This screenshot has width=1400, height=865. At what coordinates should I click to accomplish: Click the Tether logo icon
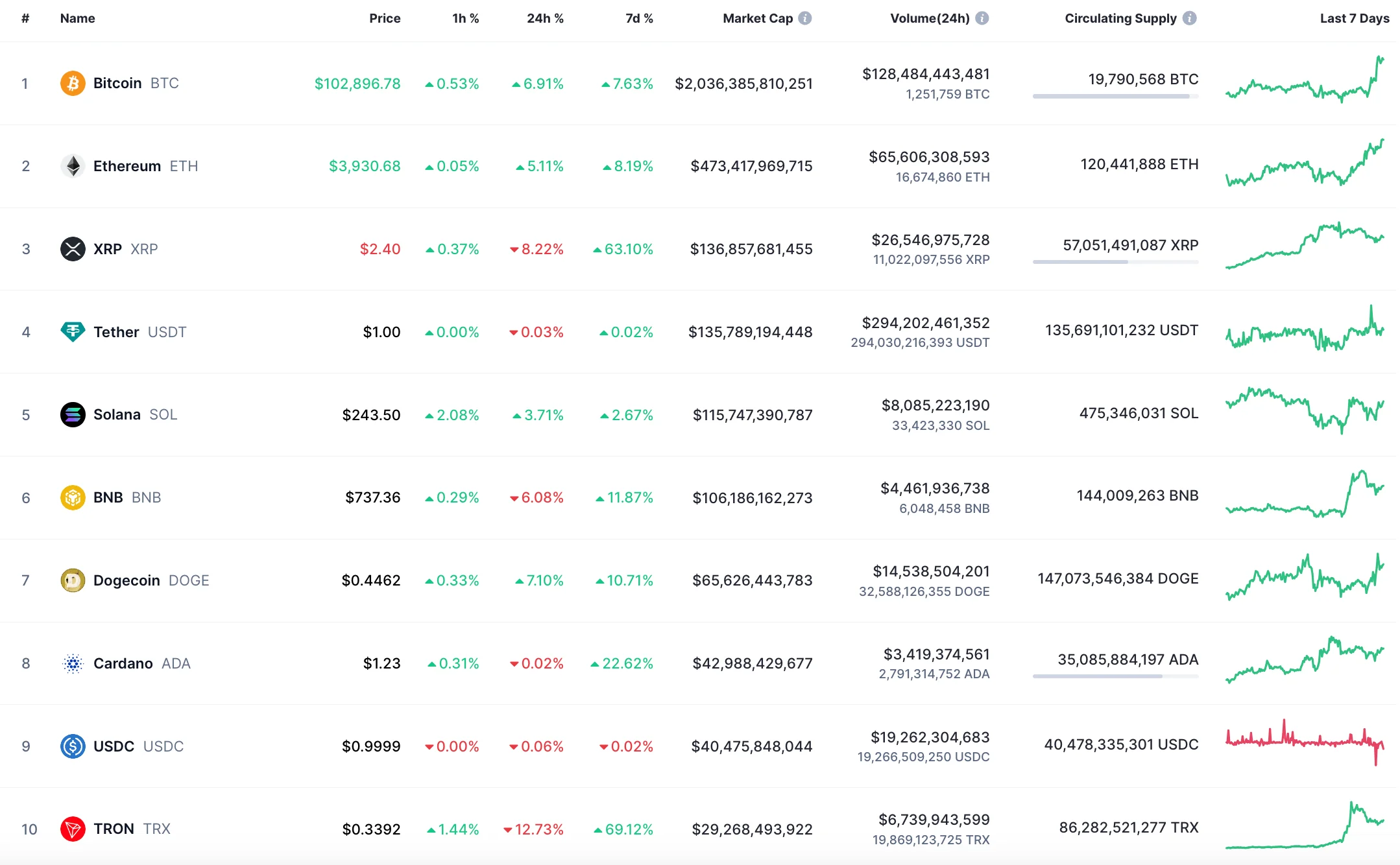tap(73, 332)
